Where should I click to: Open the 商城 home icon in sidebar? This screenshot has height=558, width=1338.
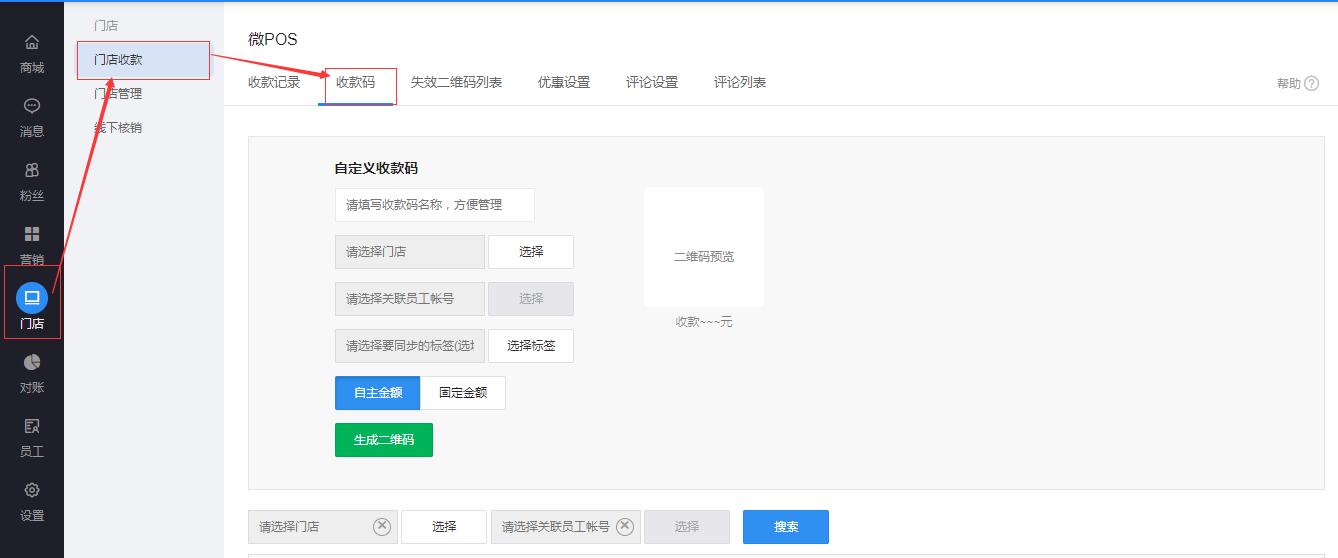point(32,43)
